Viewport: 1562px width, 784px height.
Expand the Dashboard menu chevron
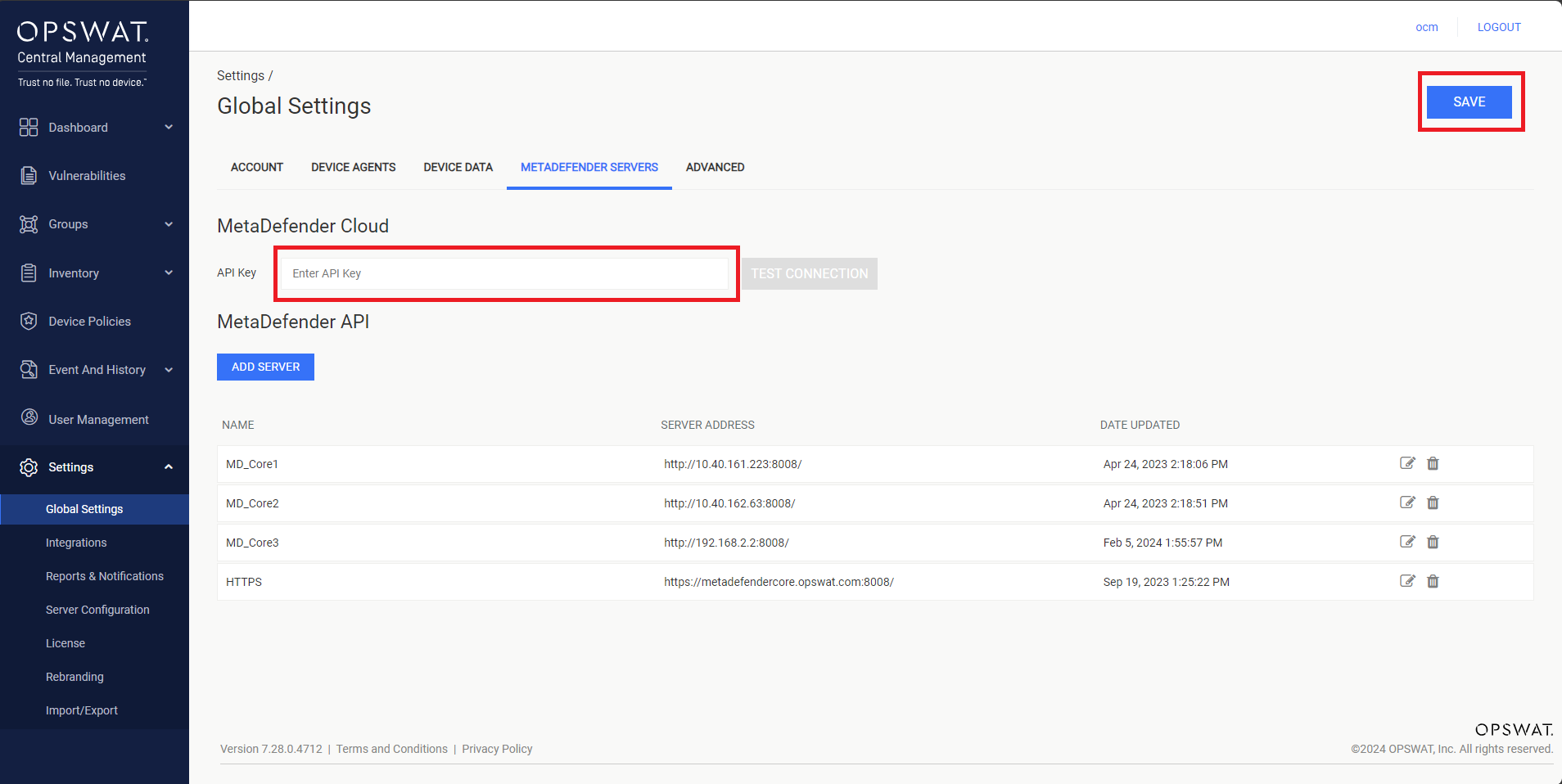pos(169,127)
